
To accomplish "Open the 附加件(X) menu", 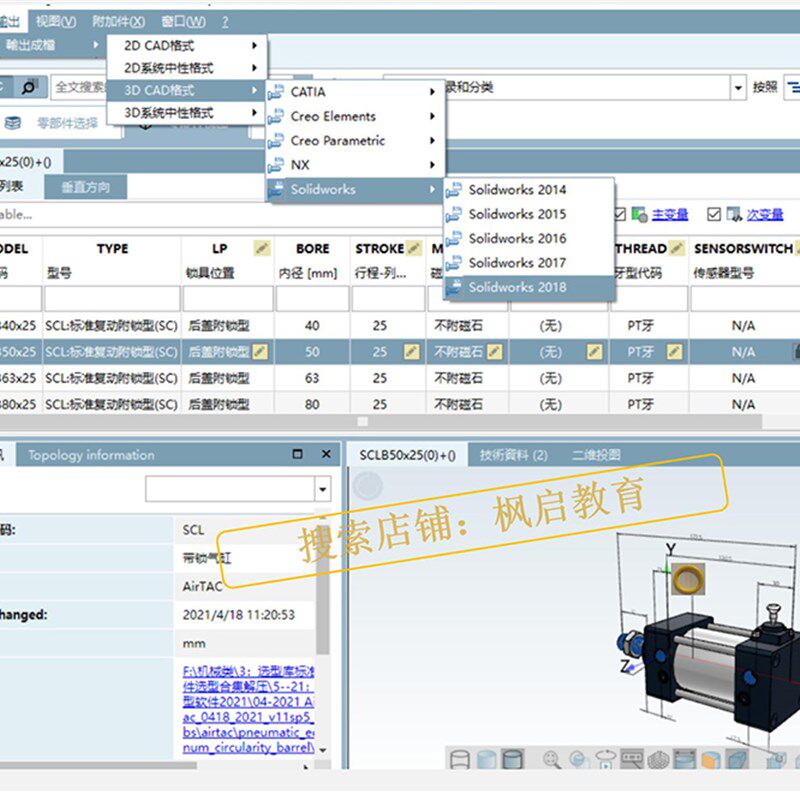I will pos(118,21).
